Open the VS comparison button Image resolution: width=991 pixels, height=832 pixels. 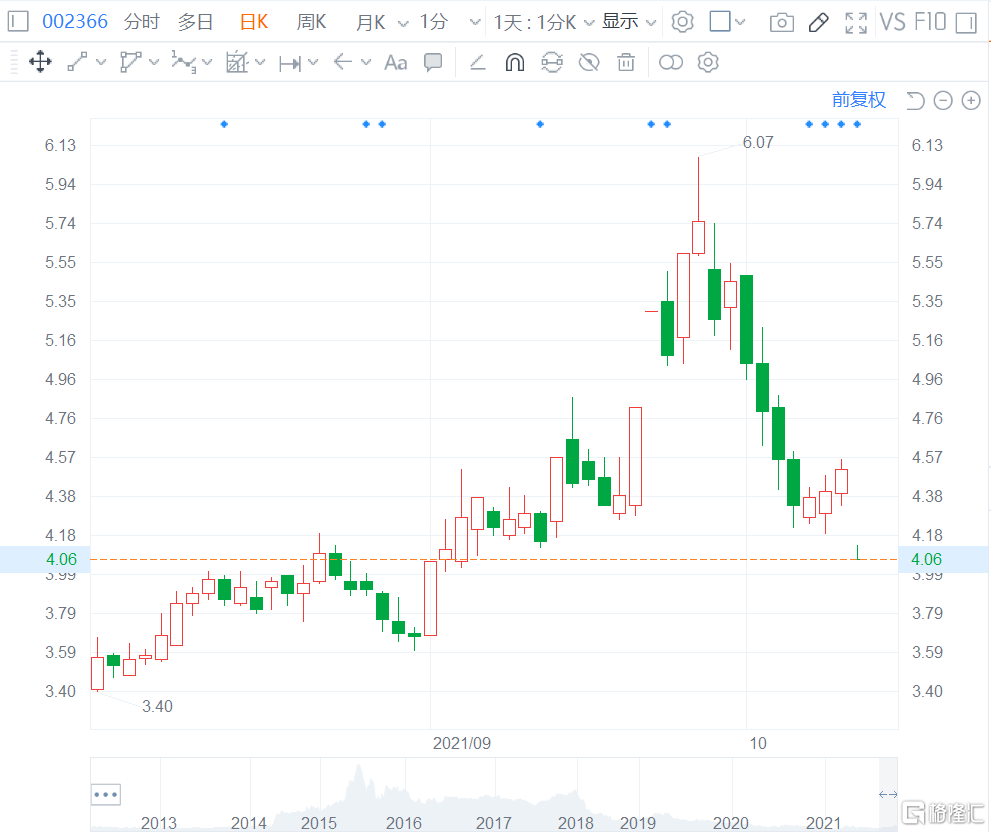pos(892,22)
